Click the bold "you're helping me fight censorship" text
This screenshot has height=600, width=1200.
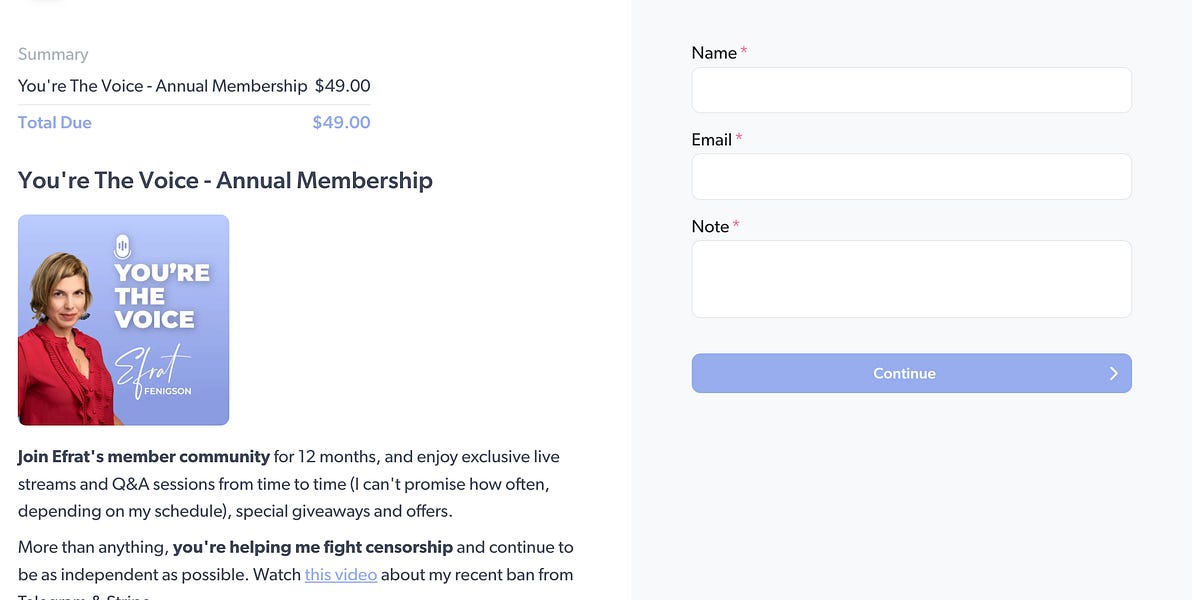[313, 547]
